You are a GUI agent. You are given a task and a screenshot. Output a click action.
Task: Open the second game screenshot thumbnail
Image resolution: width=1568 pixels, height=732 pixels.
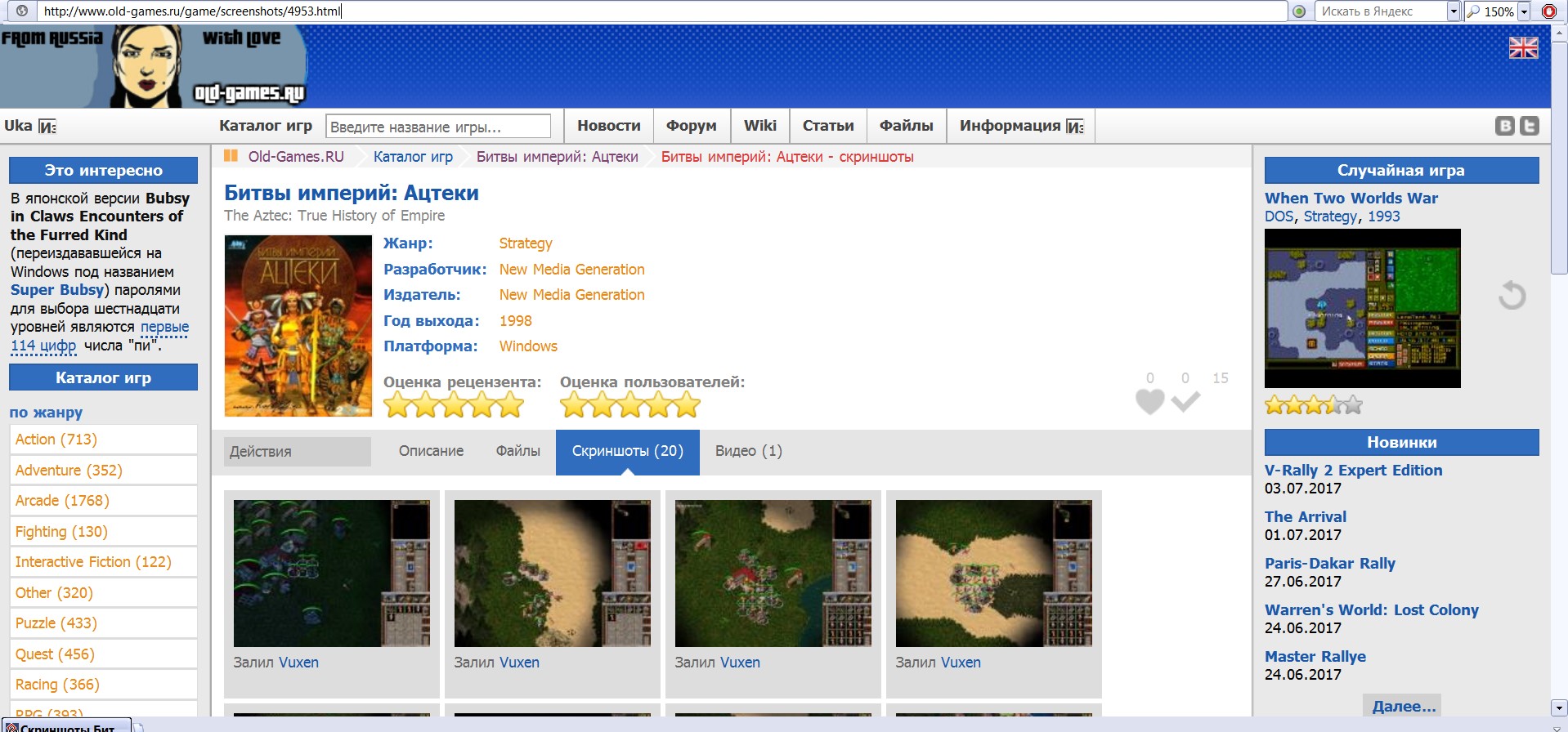pos(553,574)
